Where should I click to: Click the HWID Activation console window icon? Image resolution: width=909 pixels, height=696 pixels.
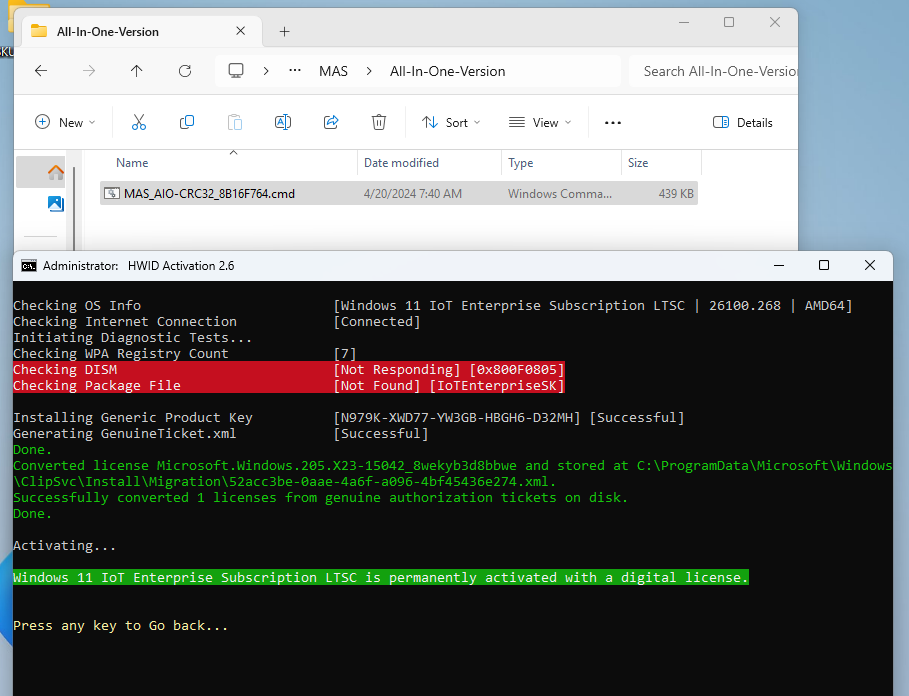[x=29, y=265]
